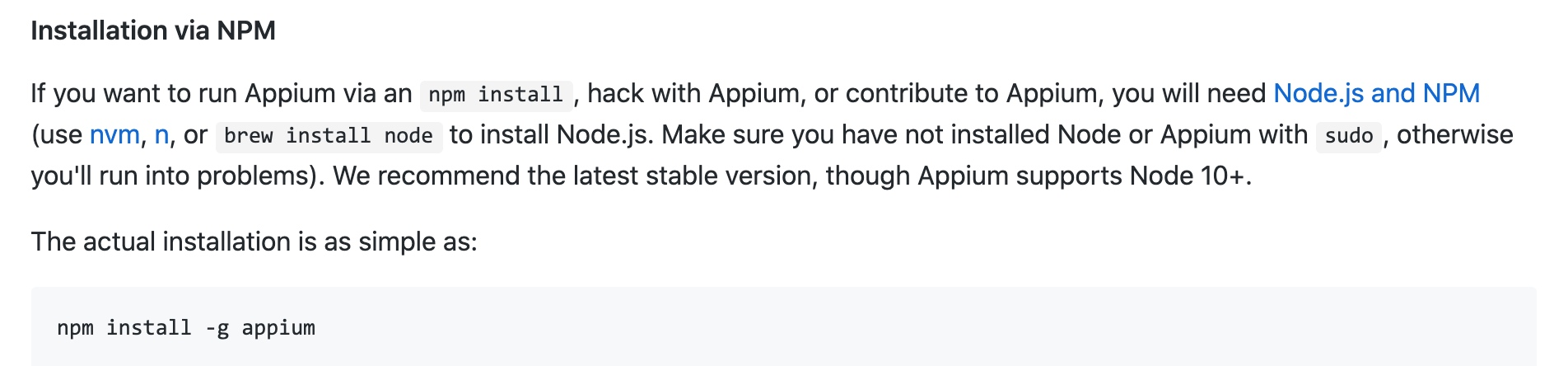This screenshot has height=366, width=1568.
Task: Click the phrase "hack with Appium"
Action: pyautogui.click(x=692, y=93)
